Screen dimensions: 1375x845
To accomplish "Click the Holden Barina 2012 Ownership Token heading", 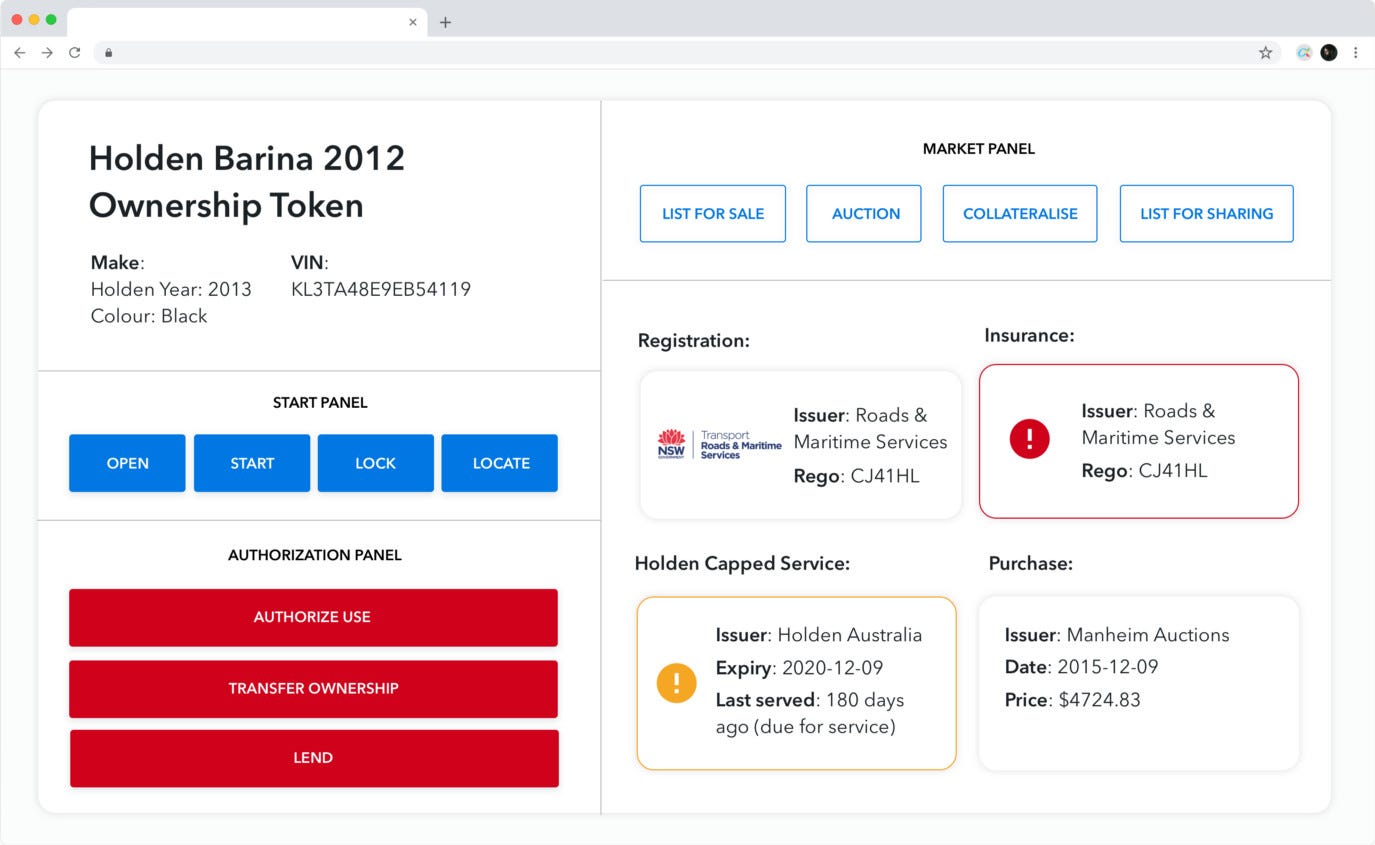I will click(247, 181).
